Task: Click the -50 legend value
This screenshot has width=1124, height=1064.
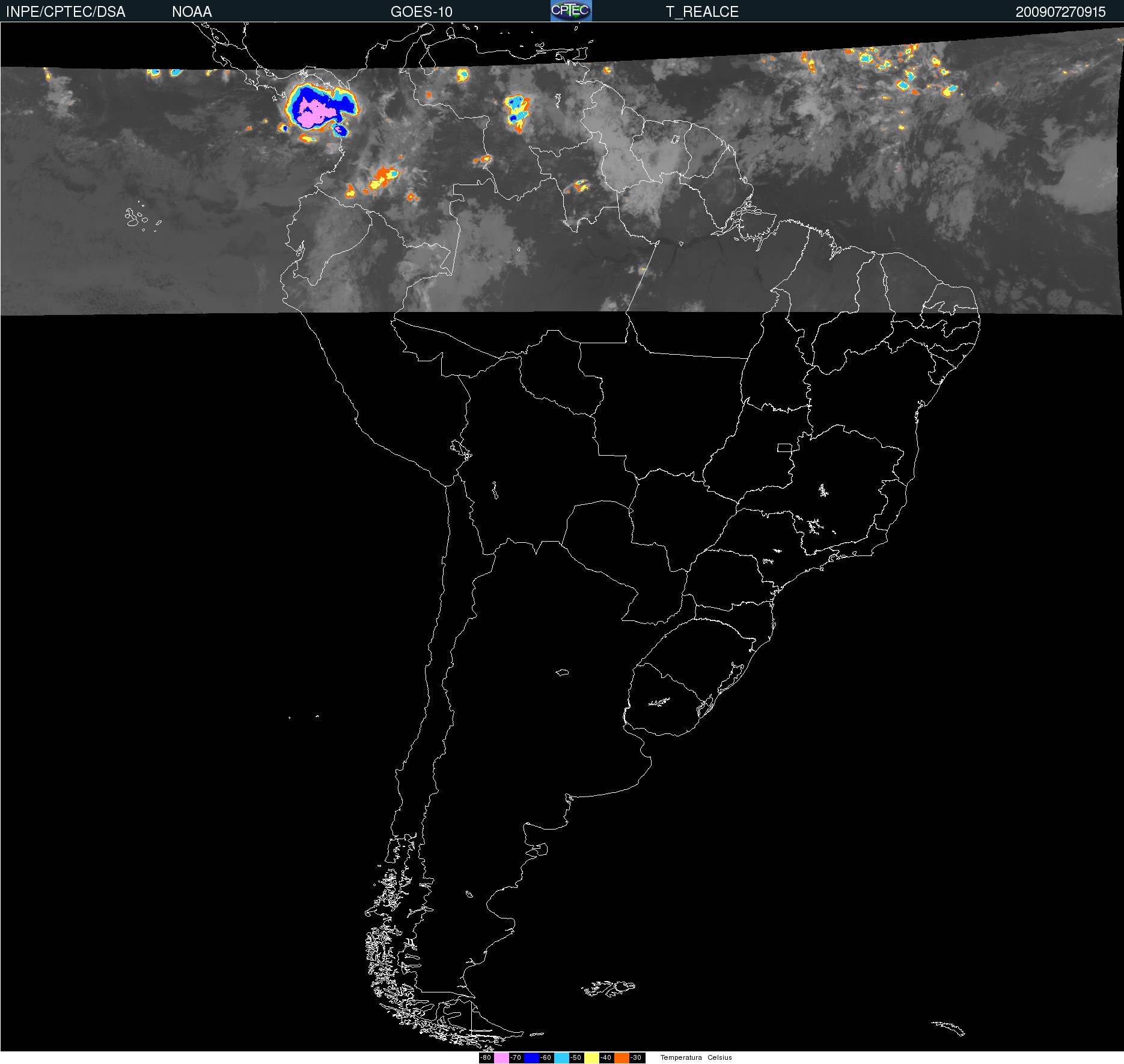Action: click(576, 1057)
